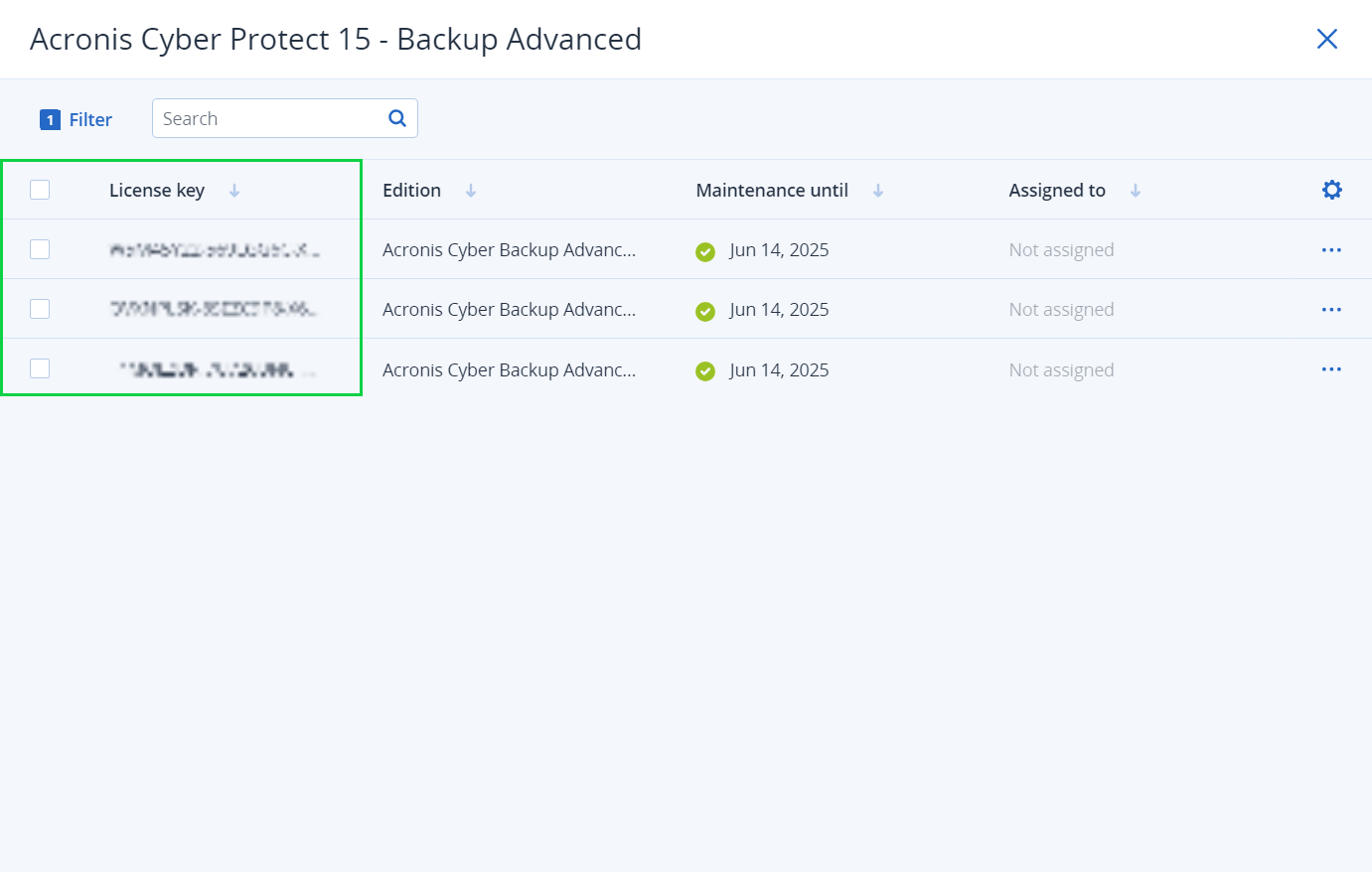Sort the Edition column with its arrow
The height and width of the screenshot is (872, 1372).
point(470,190)
